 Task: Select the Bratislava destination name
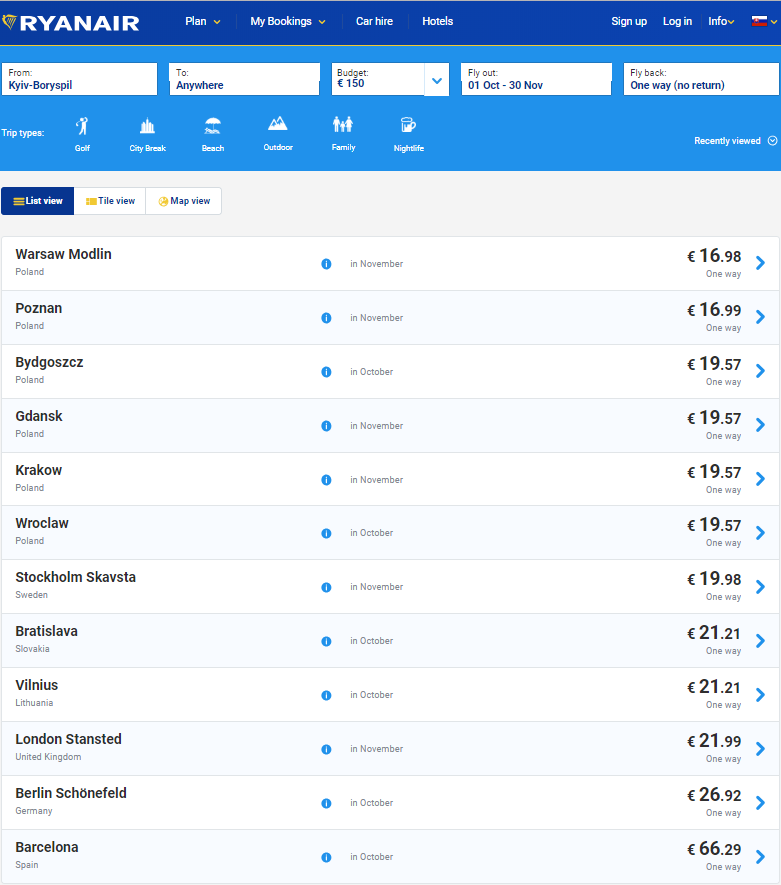click(x=46, y=631)
